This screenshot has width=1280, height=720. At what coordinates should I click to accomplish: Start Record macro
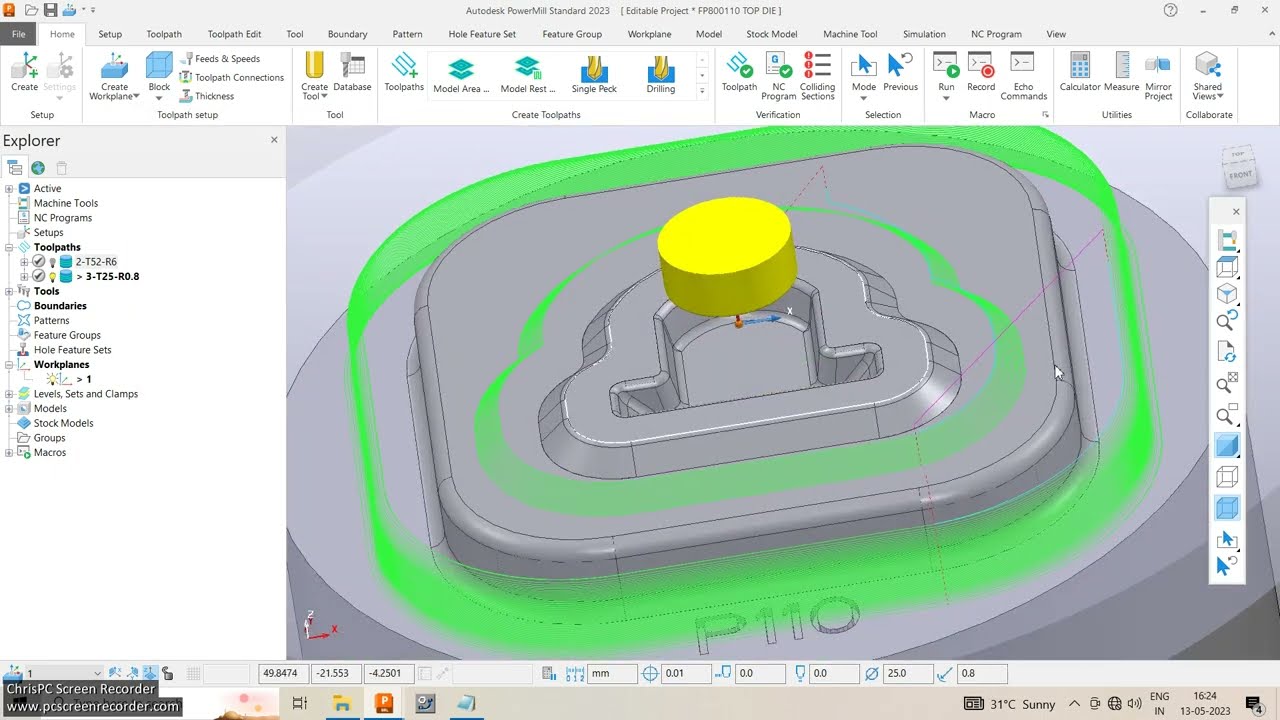(x=981, y=72)
